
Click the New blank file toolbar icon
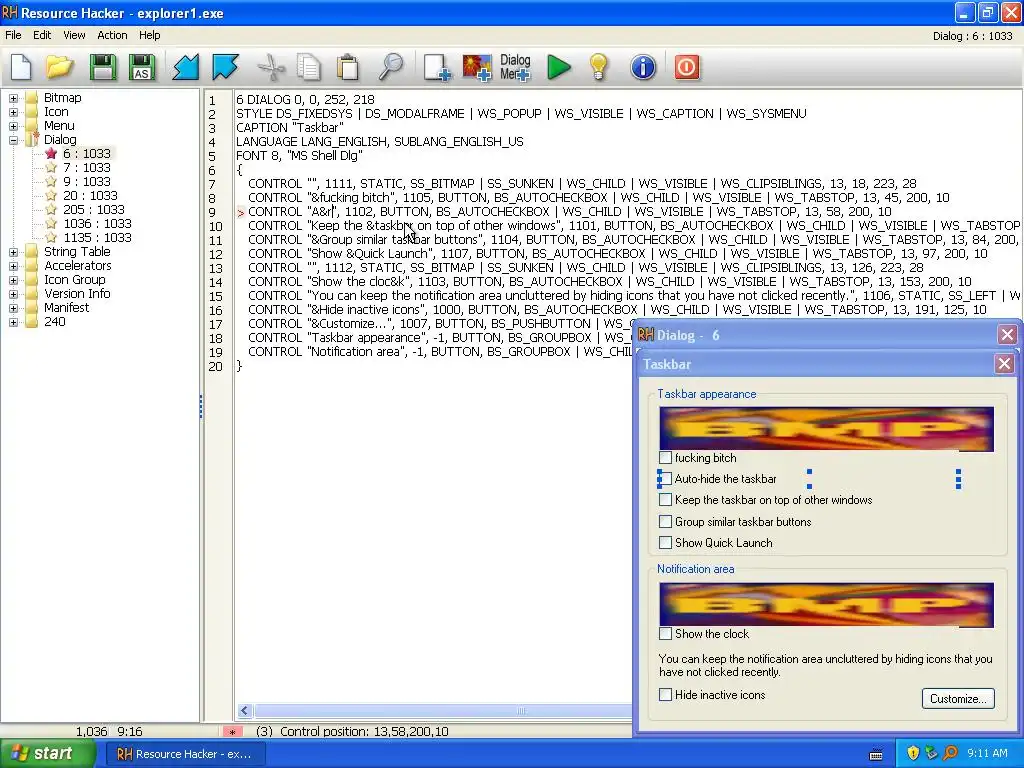tap(21, 67)
